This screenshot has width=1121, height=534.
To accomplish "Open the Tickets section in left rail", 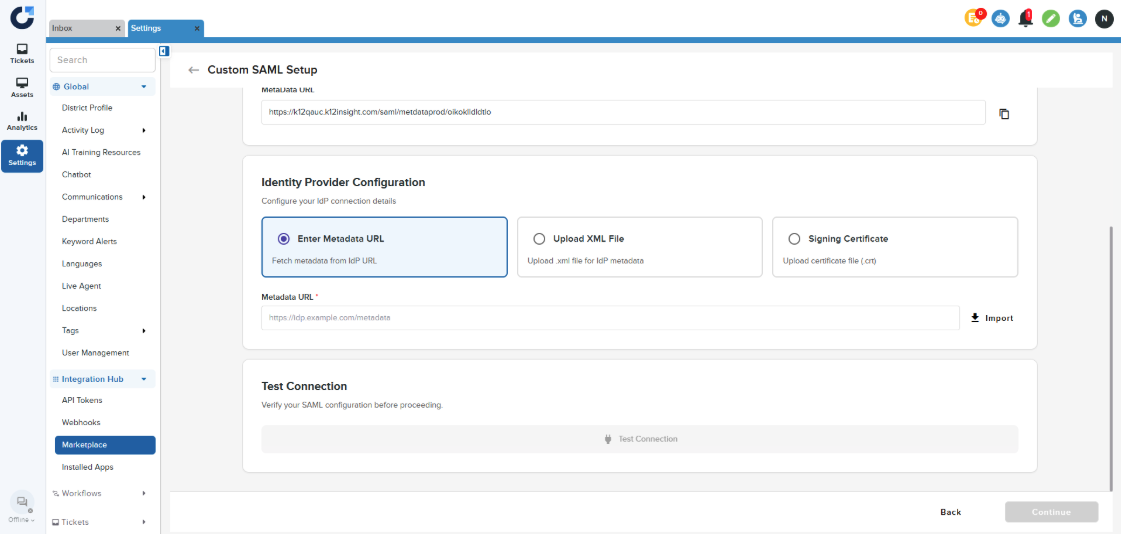I will [22, 53].
